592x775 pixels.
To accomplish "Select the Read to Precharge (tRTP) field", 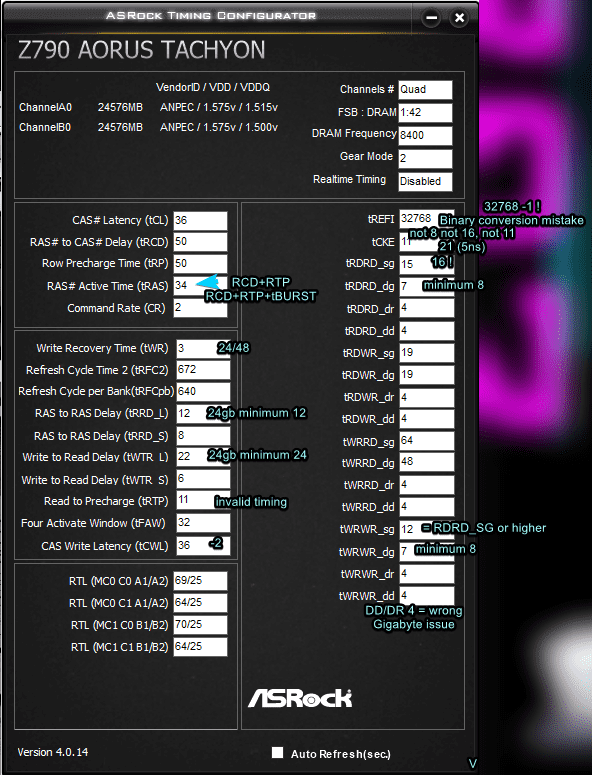I will coord(203,501).
